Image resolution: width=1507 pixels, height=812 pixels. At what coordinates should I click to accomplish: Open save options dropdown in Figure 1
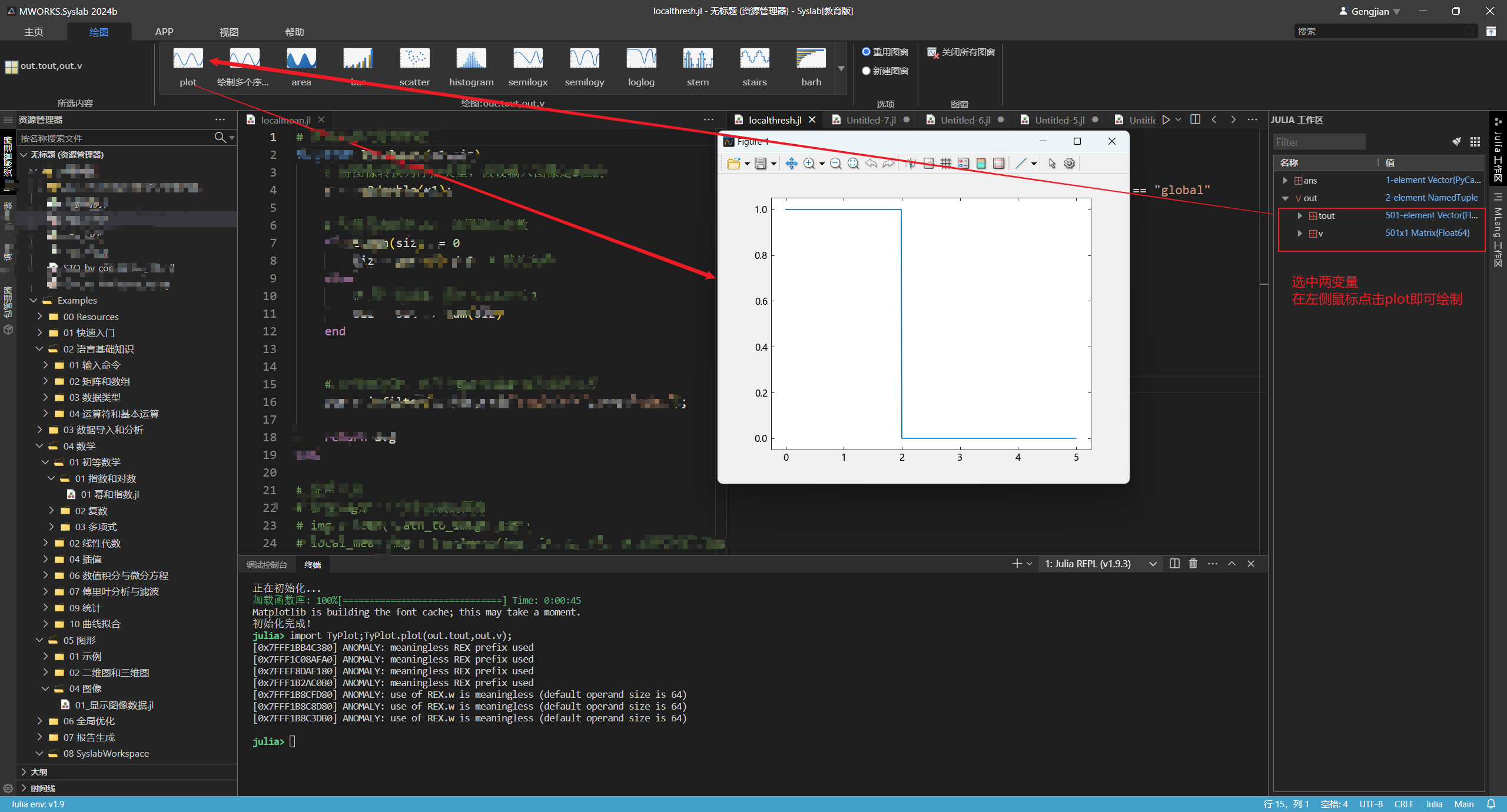click(774, 164)
